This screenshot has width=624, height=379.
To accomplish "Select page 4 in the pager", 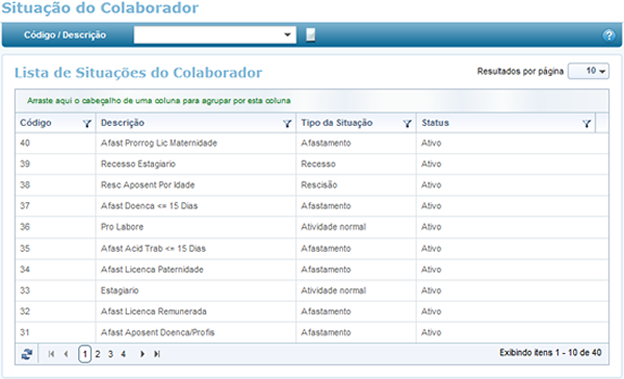I will point(123,354).
